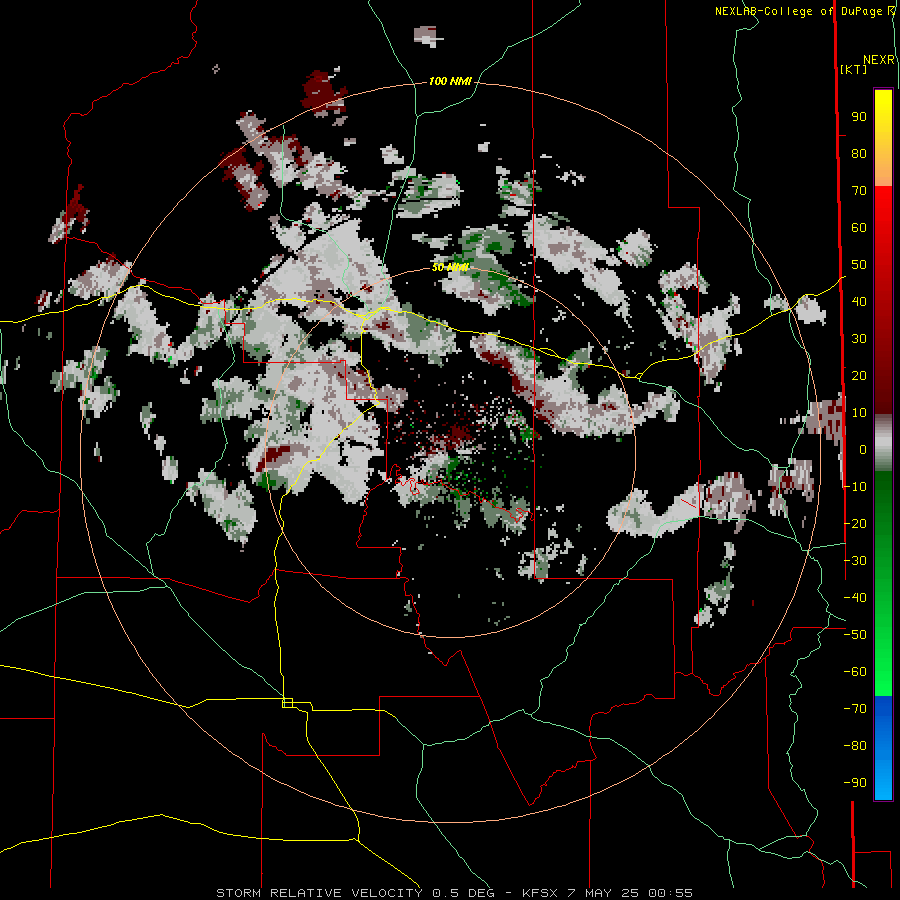The width and height of the screenshot is (900, 900).
Task: Click the -60 value on velocity scale
Action: [855, 672]
